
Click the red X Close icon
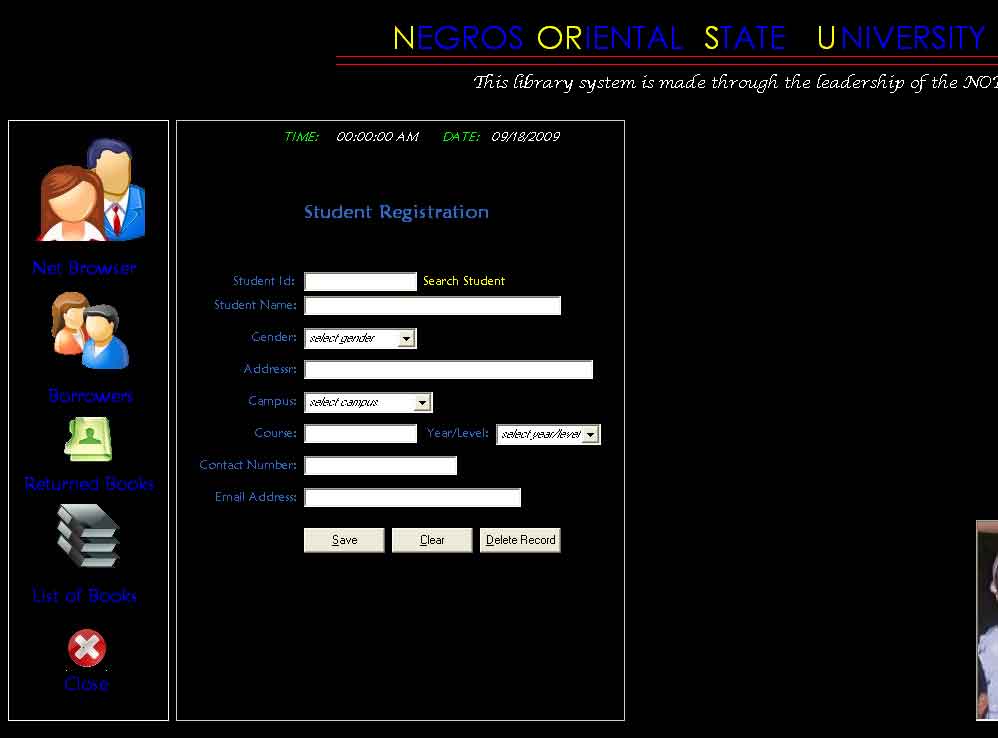[87, 648]
